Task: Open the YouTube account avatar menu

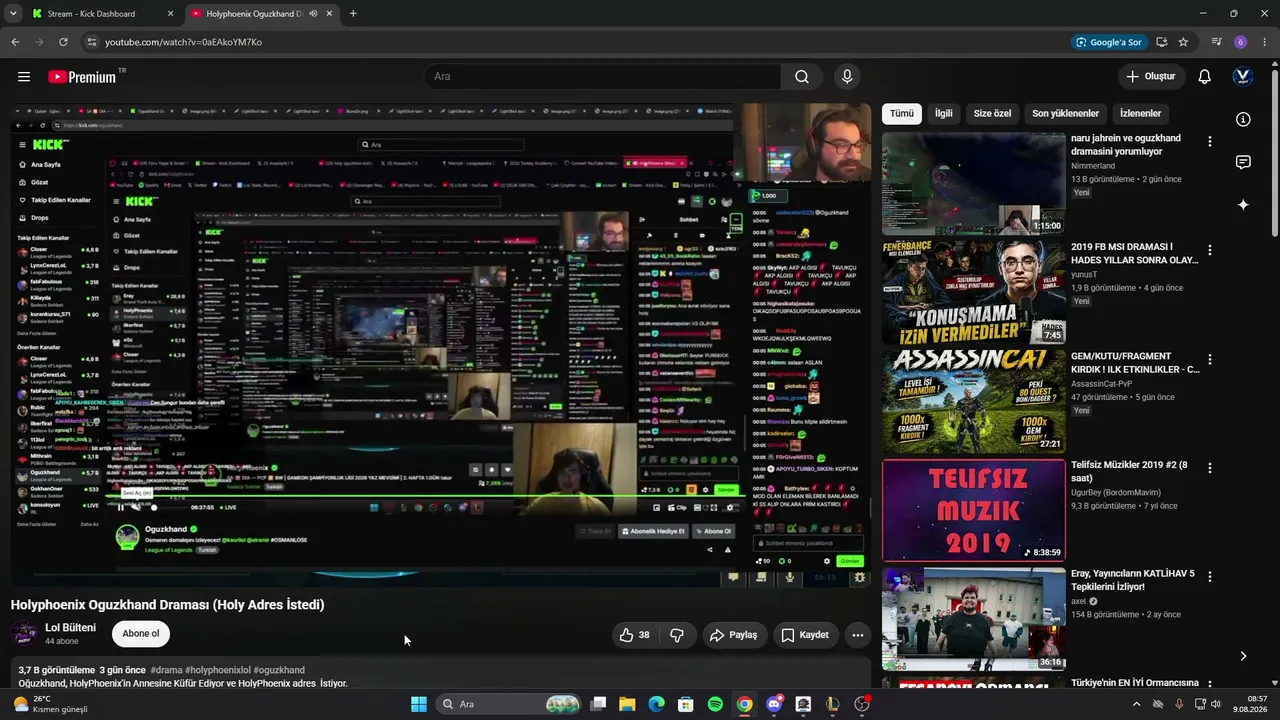Action: coord(1243,77)
